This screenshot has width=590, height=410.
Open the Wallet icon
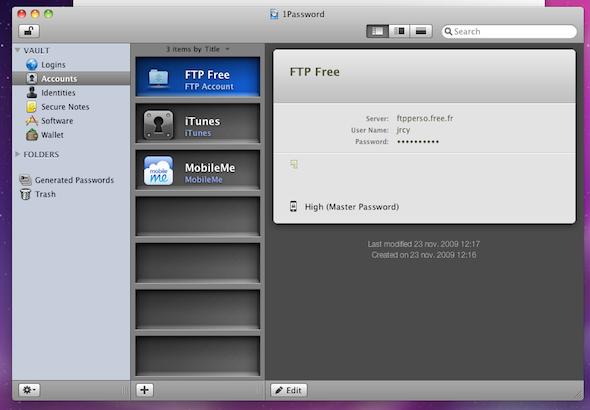pos(32,135)
